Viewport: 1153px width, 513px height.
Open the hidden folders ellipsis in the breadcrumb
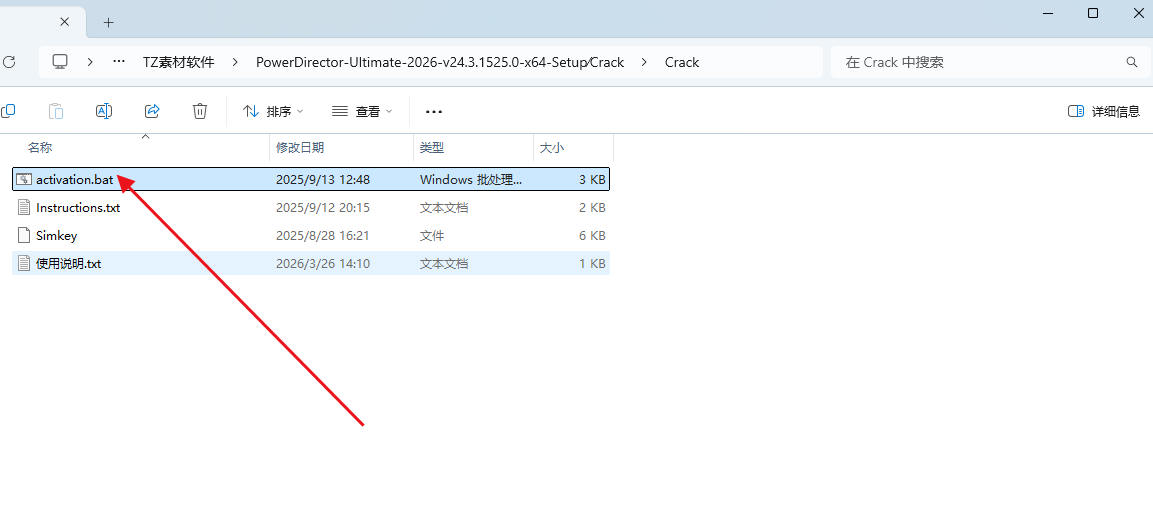tap(118, 62)
